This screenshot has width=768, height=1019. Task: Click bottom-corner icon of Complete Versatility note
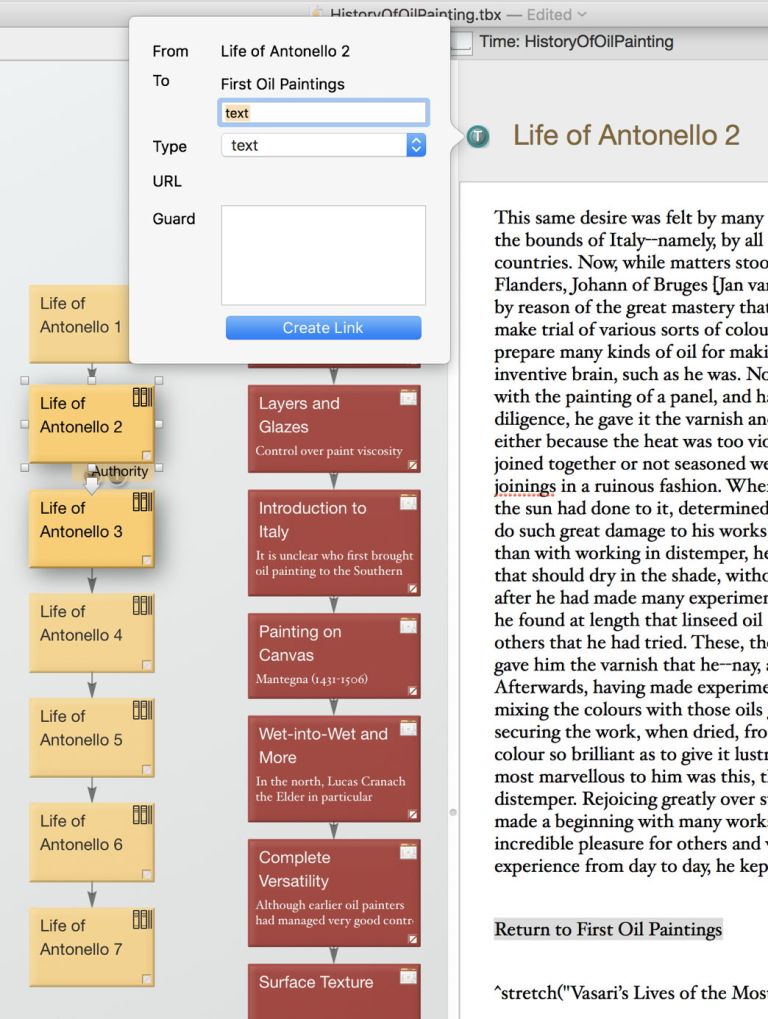coord(413,938)
